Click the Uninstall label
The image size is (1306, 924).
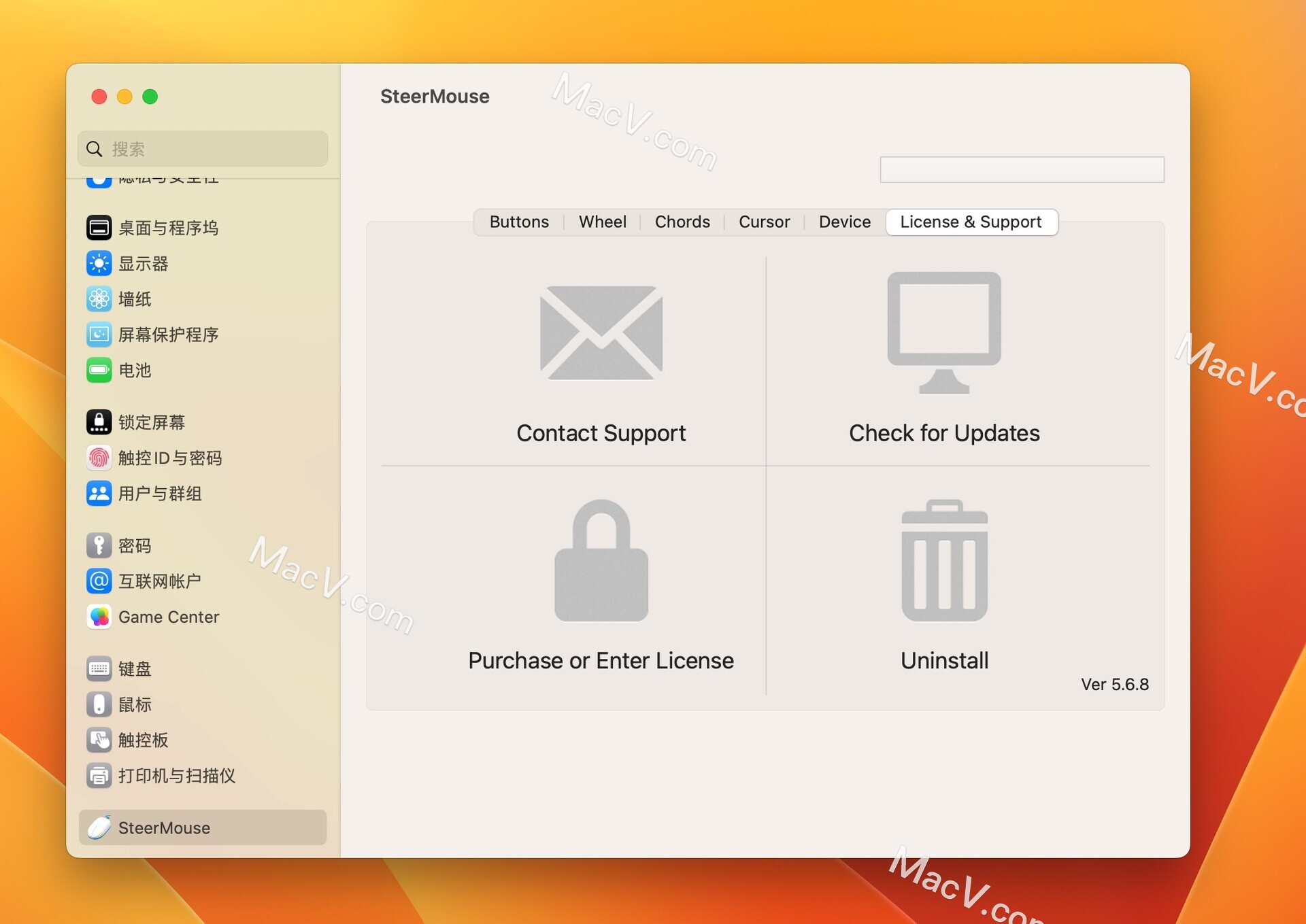point(944,660)
